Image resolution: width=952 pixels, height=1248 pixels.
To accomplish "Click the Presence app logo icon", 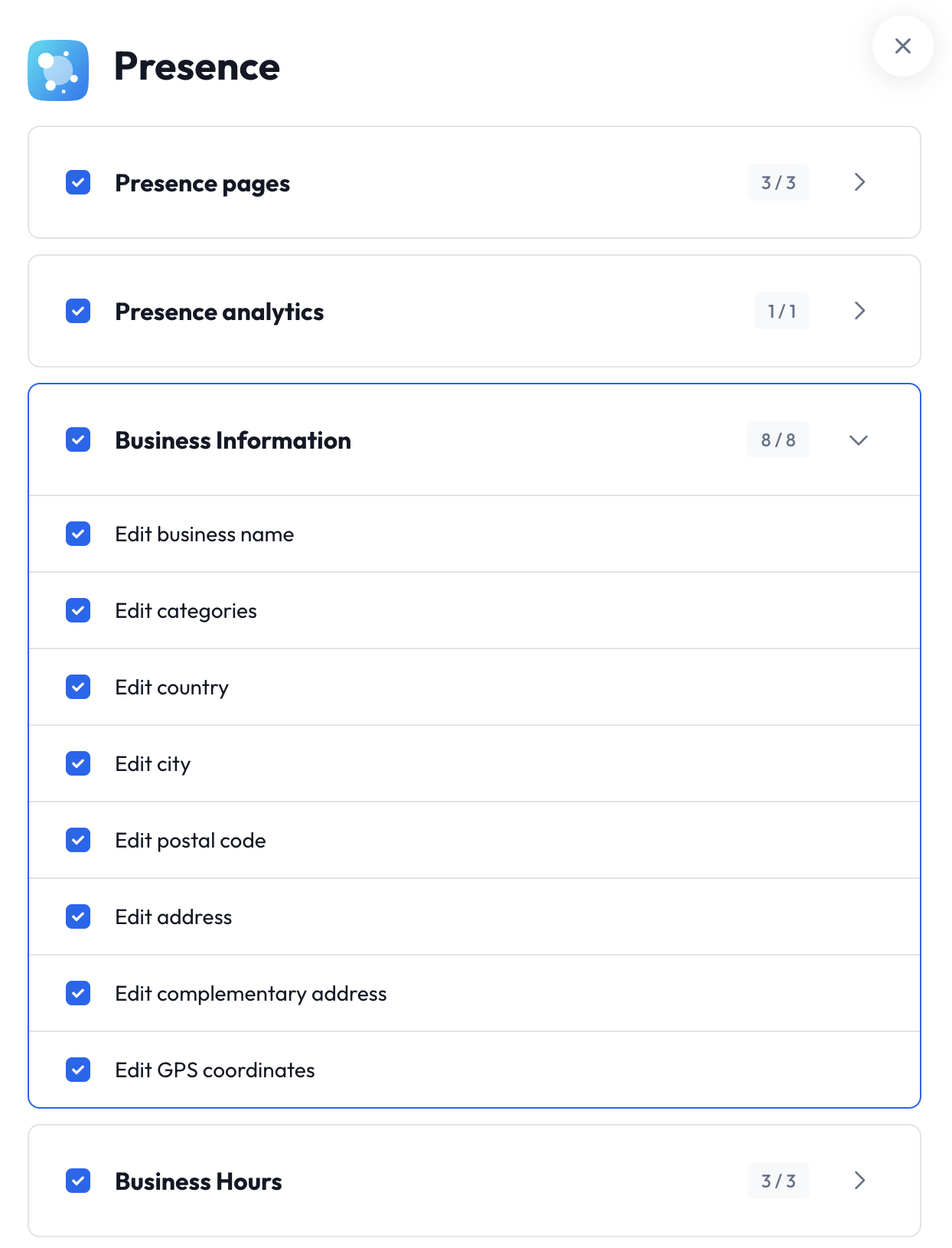I will click(x=58, y=70).
